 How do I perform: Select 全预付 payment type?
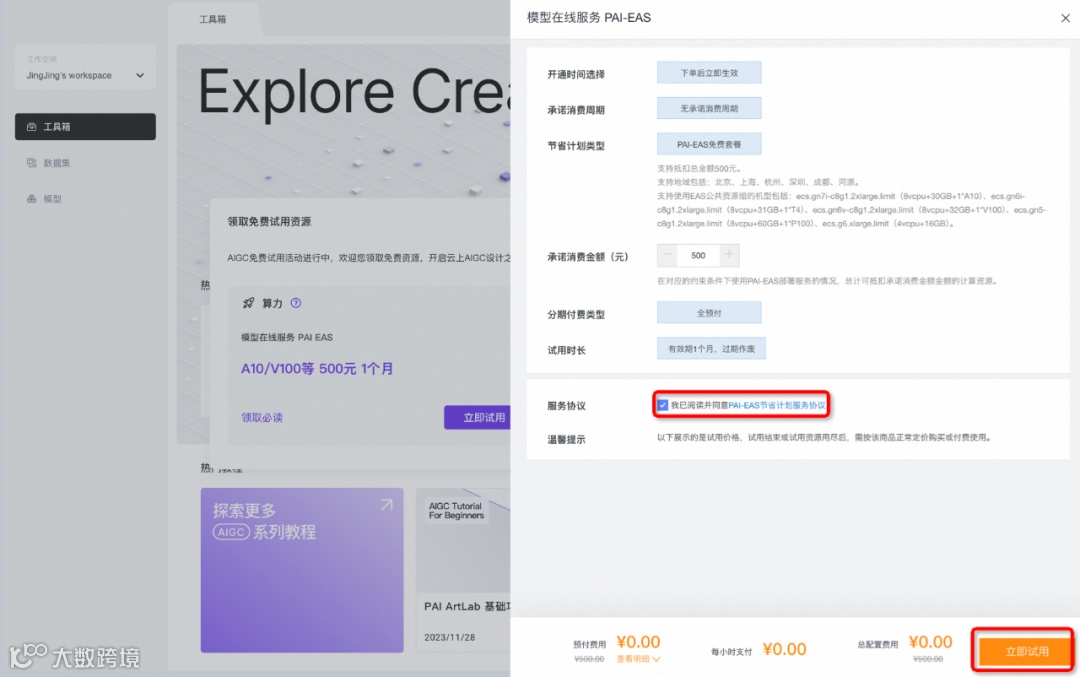[x=709, y=313]
